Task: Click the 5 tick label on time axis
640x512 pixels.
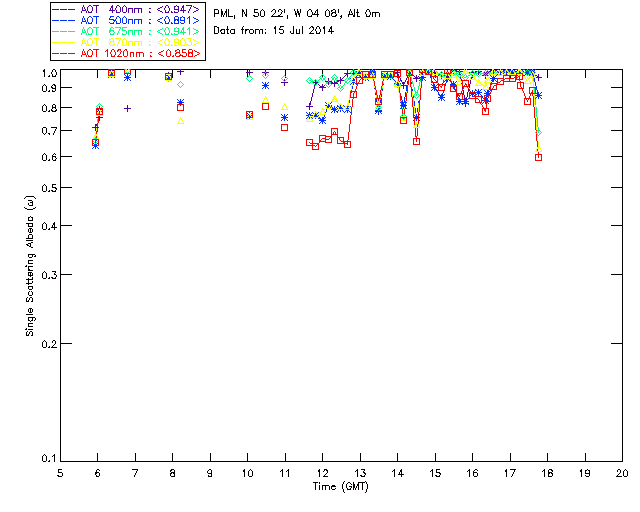Action: point(60,473)
